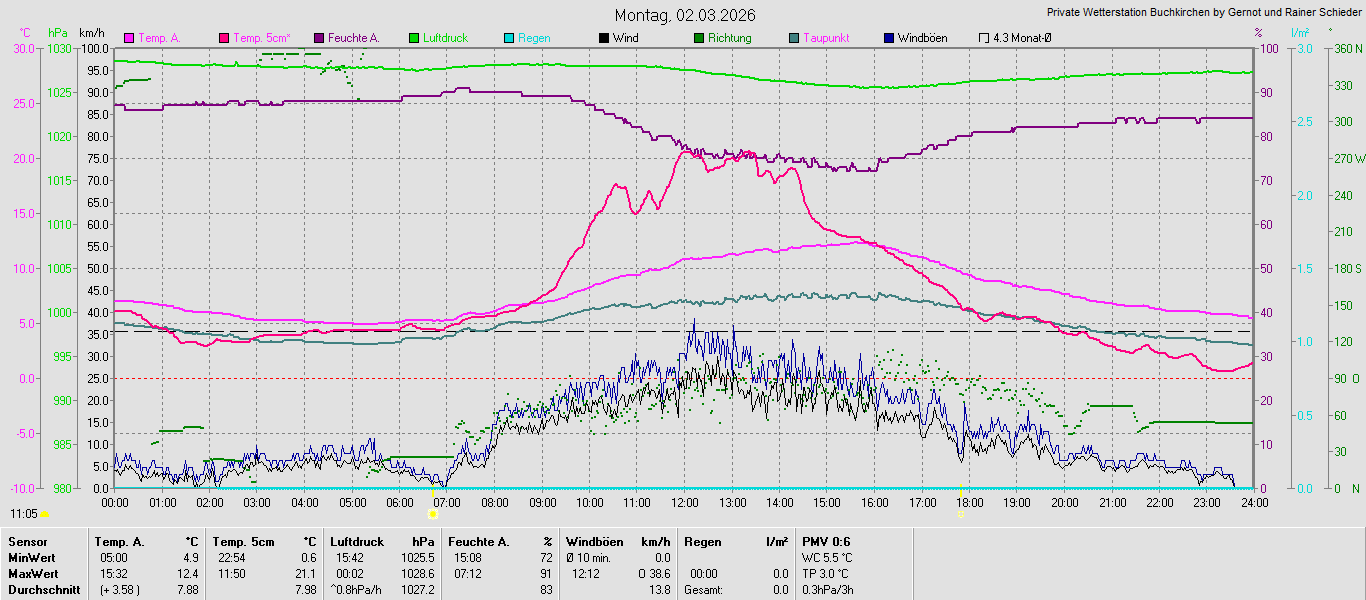Click the teal Taupunkt legend square
Viewport: 1366px width, 600px height.
click(x=794, y=38)
